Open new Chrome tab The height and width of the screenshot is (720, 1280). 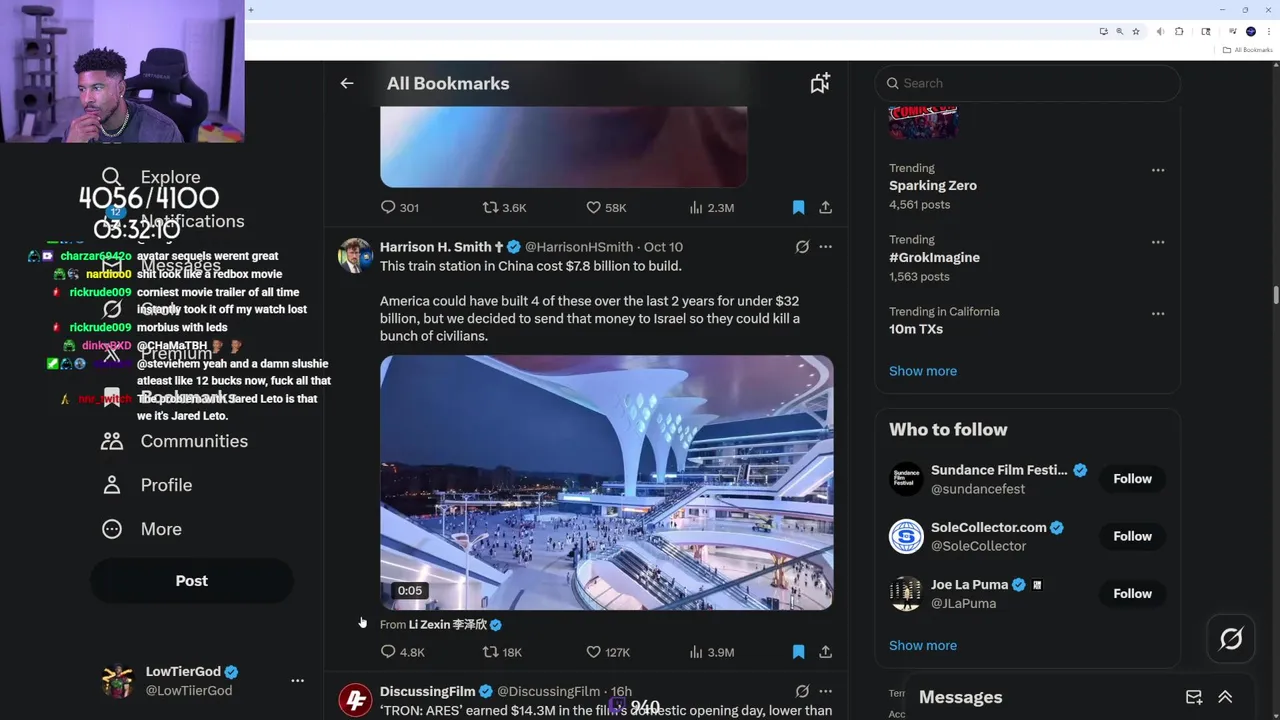click(251, 10)
